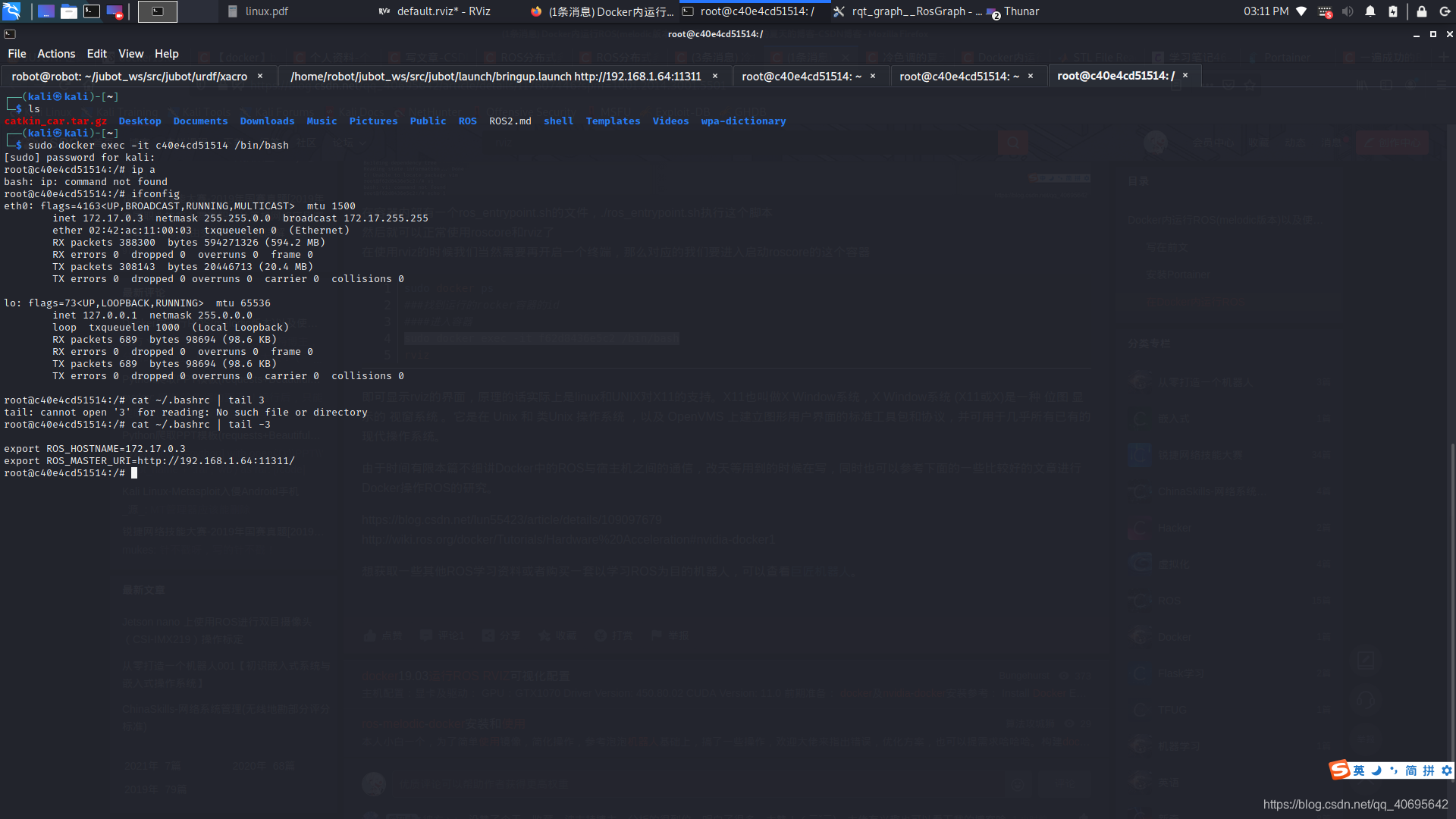This screenshot has height=819, width=1456.
Task: Open the Actions menu
Action: click(56, 54)
